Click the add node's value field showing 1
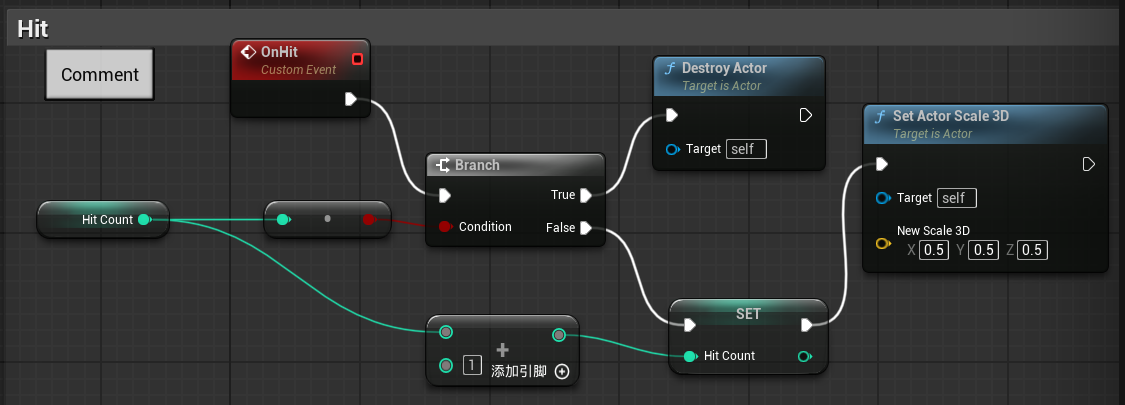Screen dimensions: 1125x405 [470, 365]
